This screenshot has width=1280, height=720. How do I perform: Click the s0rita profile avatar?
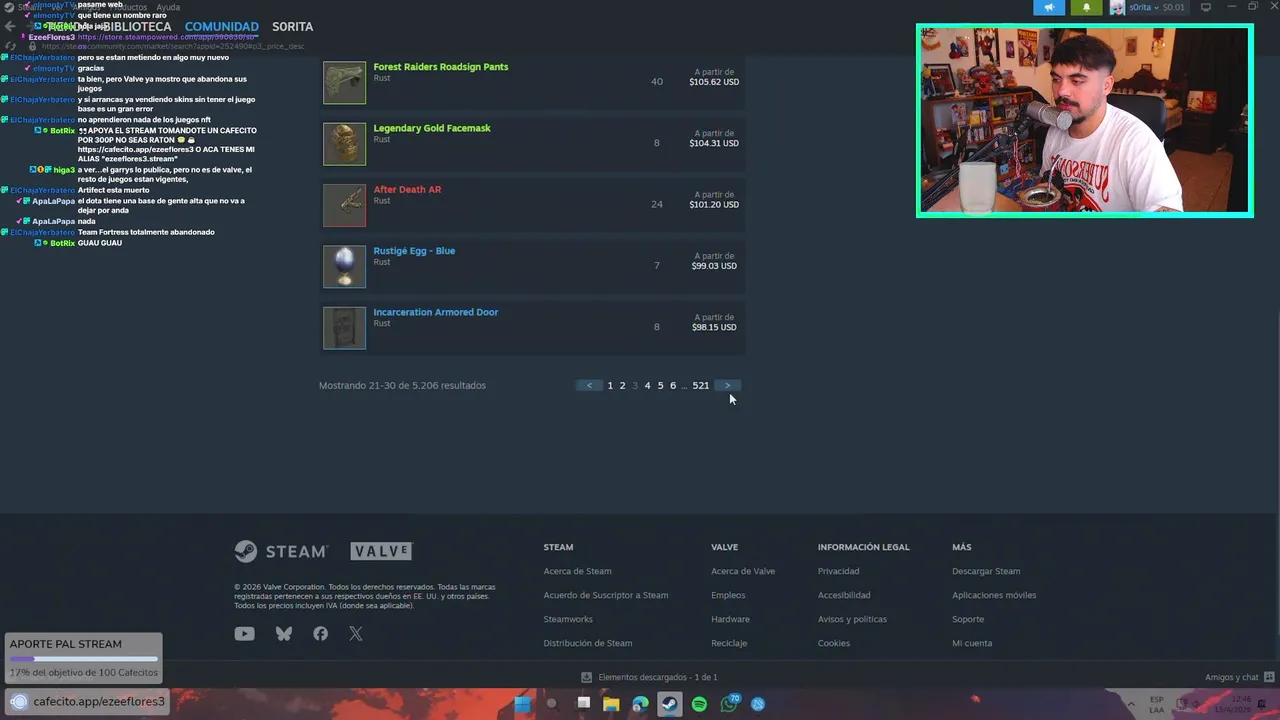coord(1117,7)
